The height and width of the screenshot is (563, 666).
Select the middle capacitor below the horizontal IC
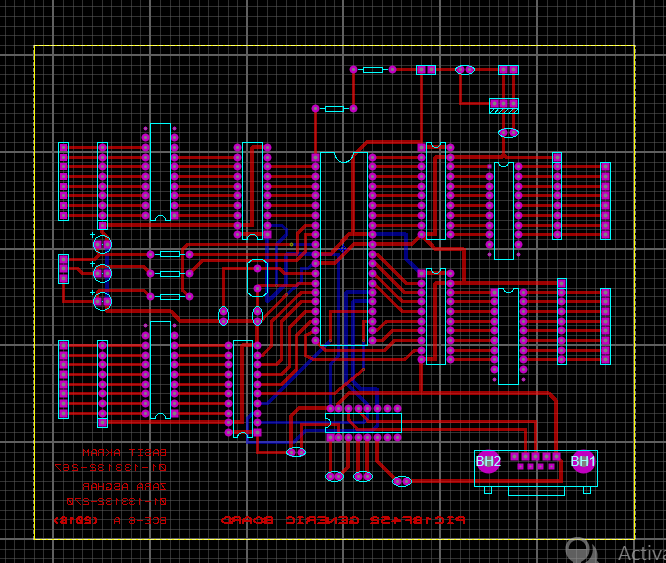click(363, 476)
